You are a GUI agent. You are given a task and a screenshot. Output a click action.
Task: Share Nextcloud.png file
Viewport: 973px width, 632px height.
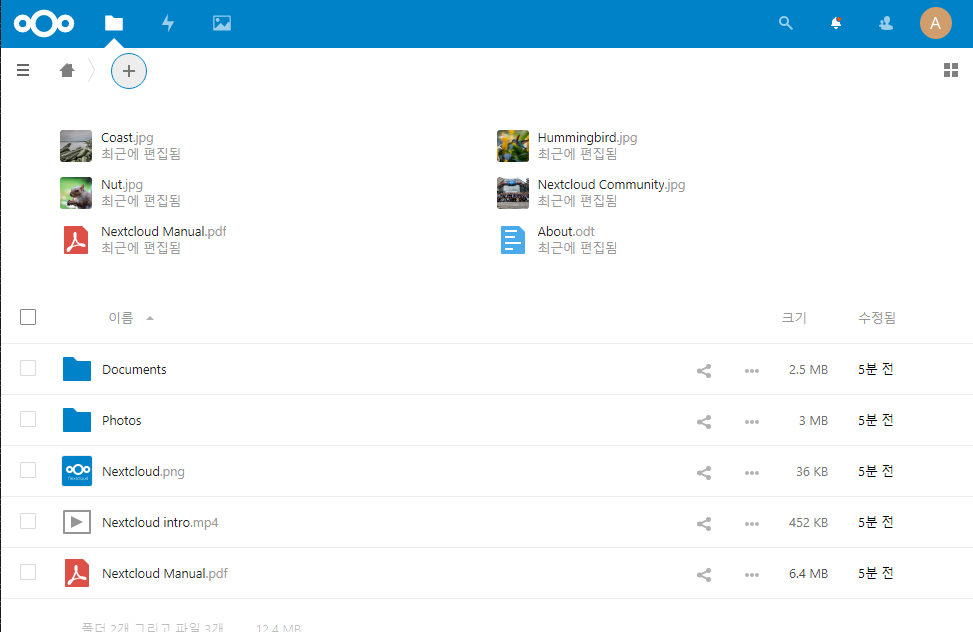click(704, 472)
